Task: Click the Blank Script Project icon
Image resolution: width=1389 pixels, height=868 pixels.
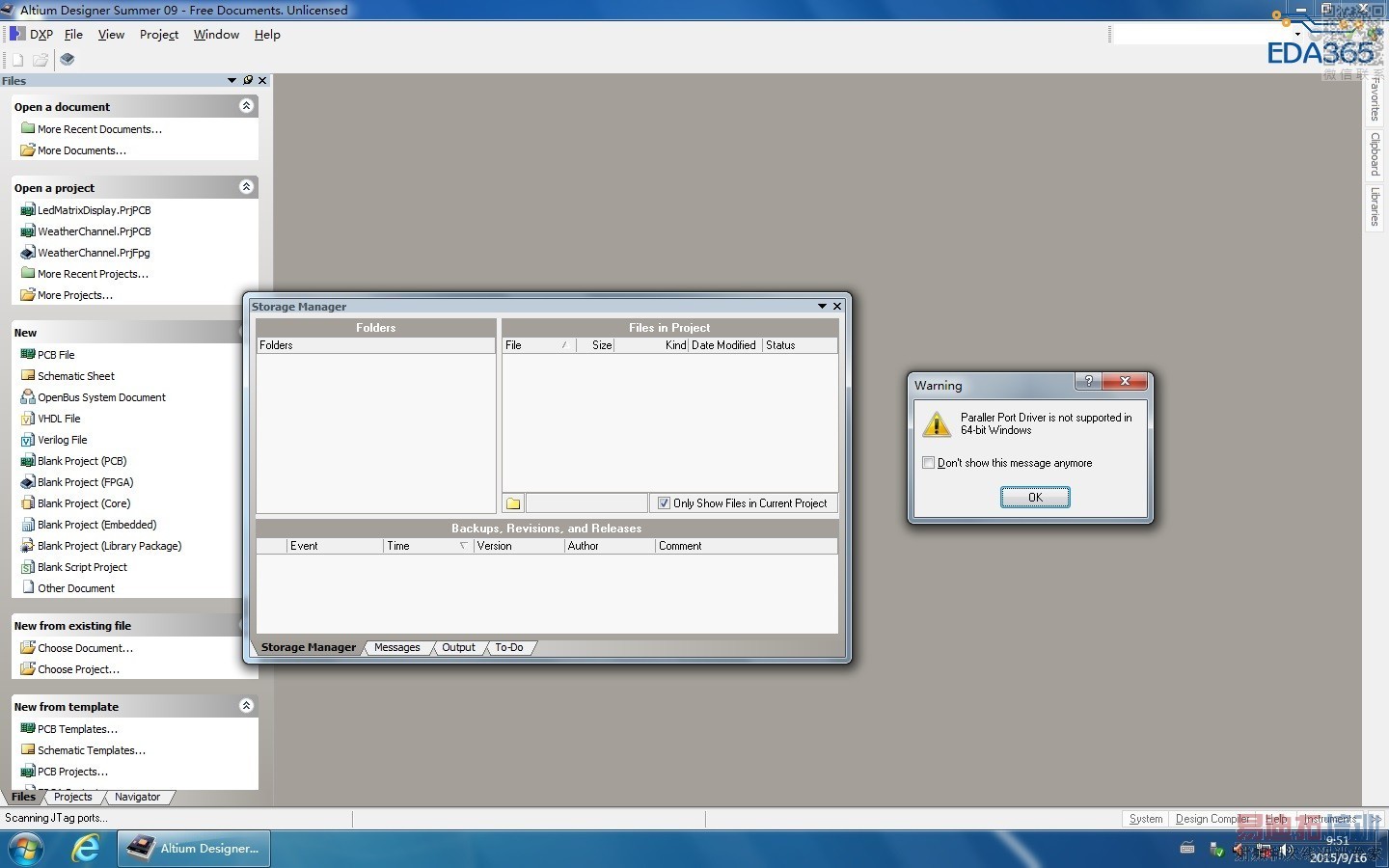Action: coord(28,566)
